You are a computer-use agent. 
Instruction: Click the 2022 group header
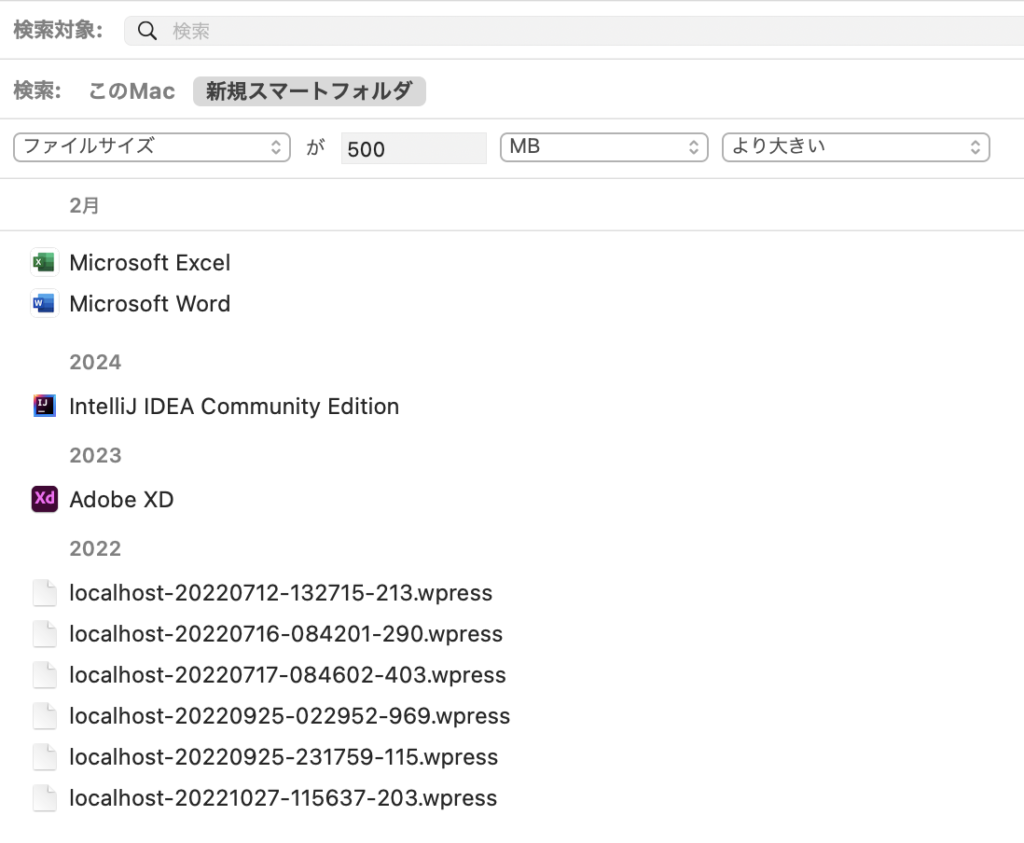pos(95,549)
